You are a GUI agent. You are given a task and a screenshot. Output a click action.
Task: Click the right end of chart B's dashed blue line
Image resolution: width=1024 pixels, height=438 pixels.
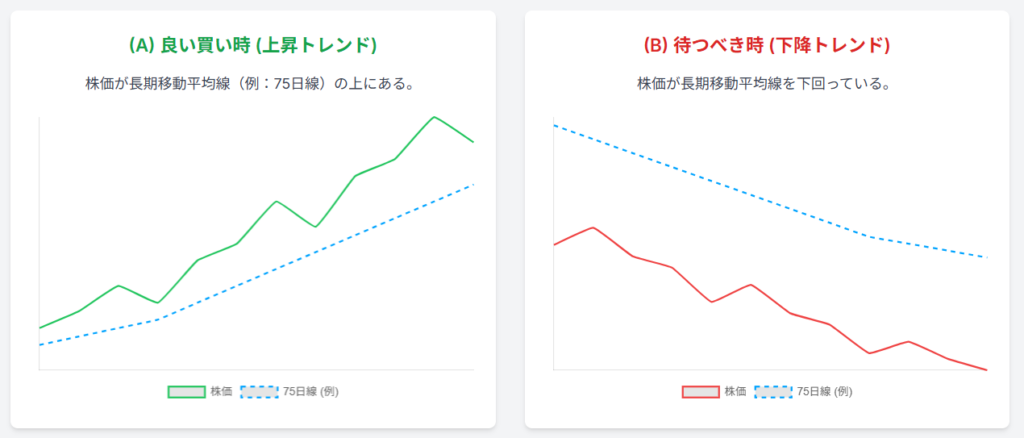[987, 257]
